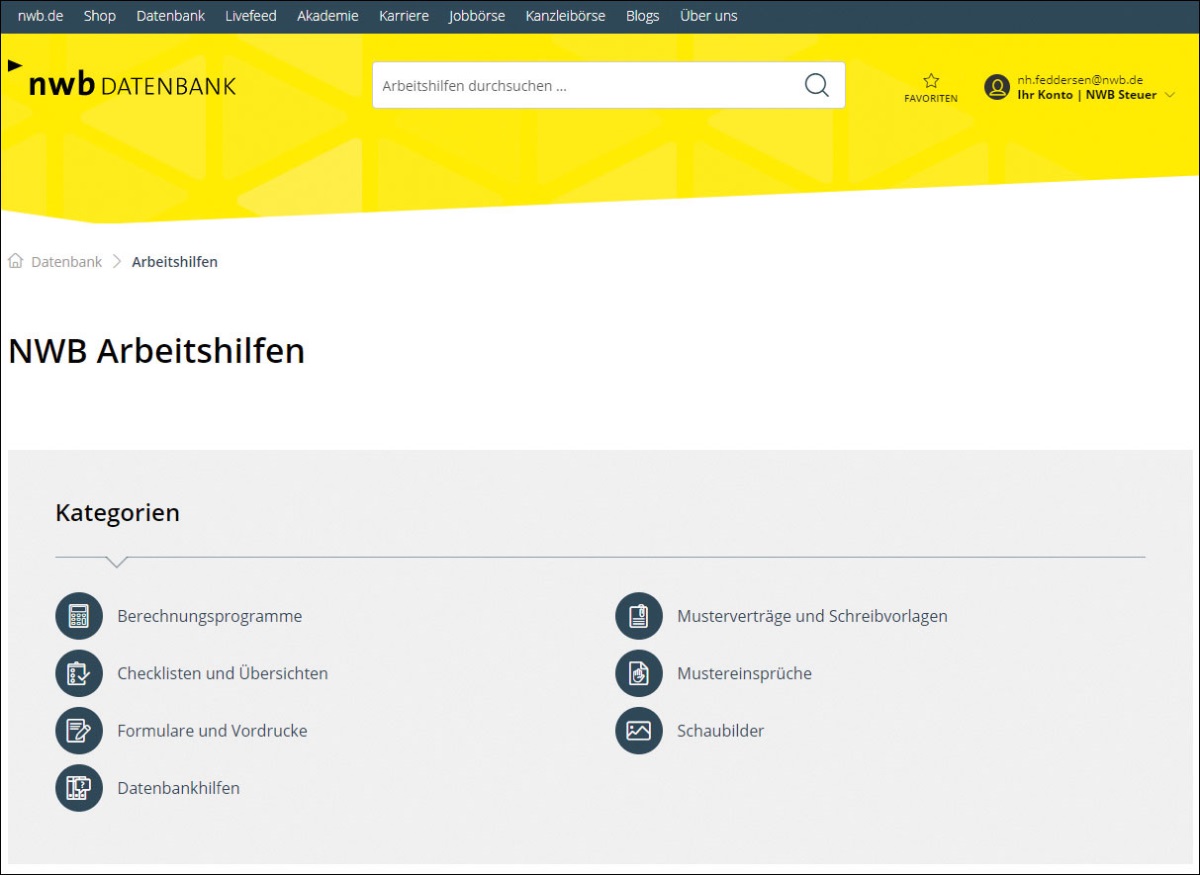The width and height of the screenshot is (1200, 875).
Task: Click the NWB Datenbank logo
Action: click(x=132, y=85)
